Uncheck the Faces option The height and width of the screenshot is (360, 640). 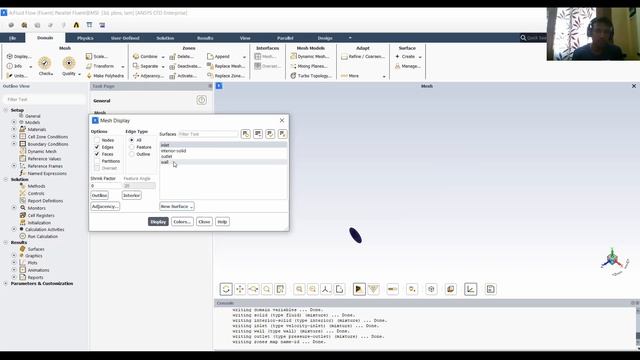point(97,154)
